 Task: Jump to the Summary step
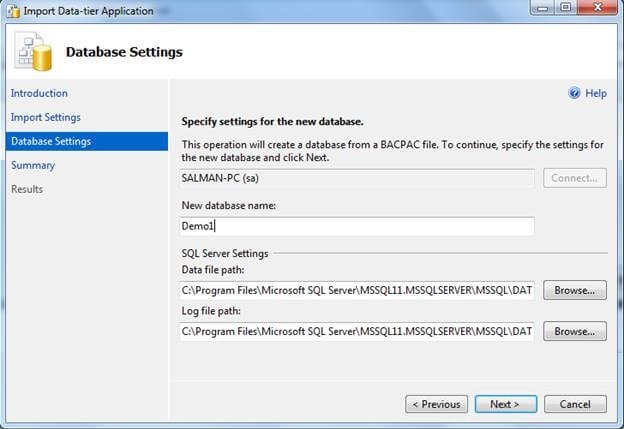[32, 165]
